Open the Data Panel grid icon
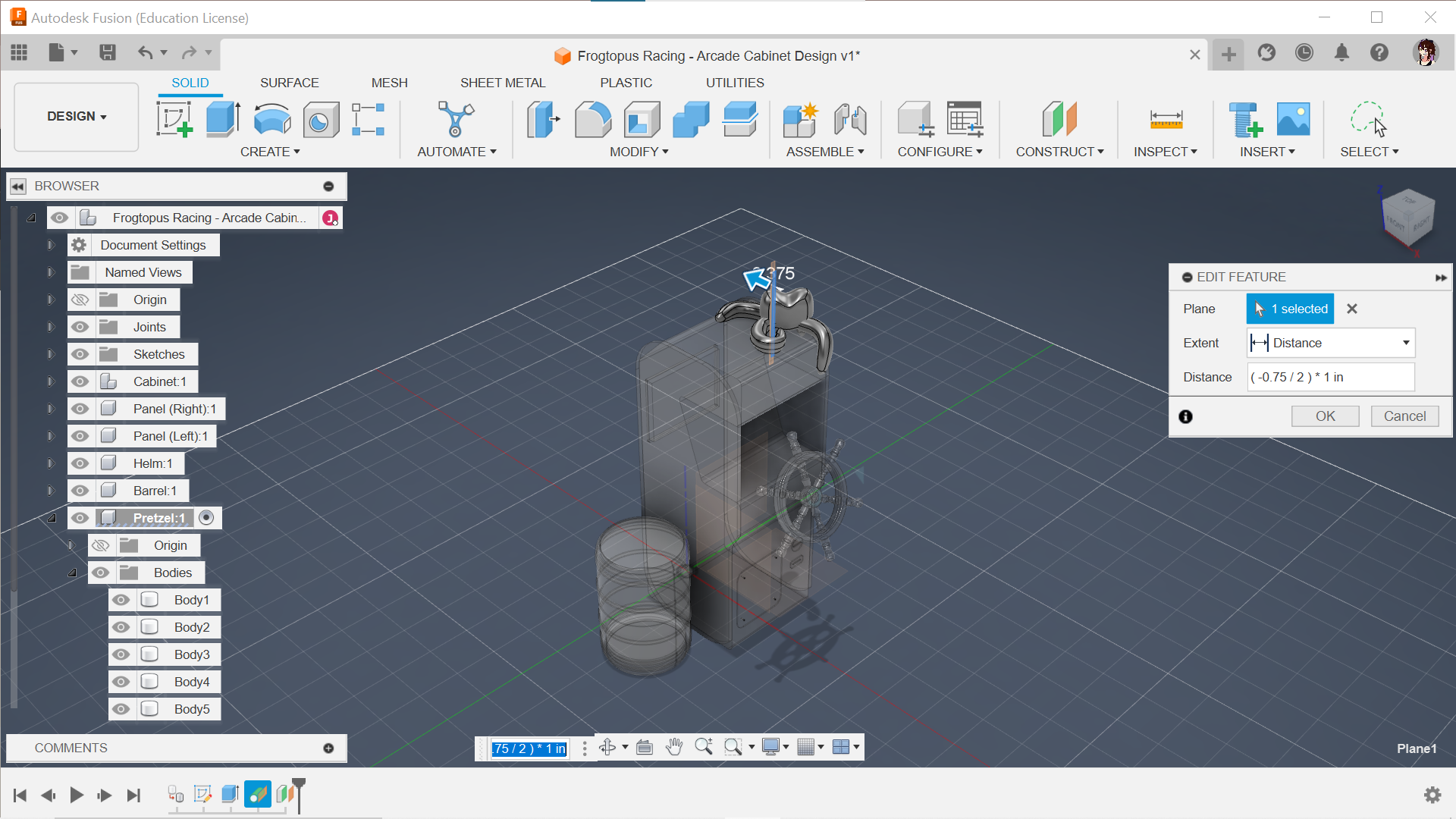1456x819 pixels. click(x=19, y=52)
